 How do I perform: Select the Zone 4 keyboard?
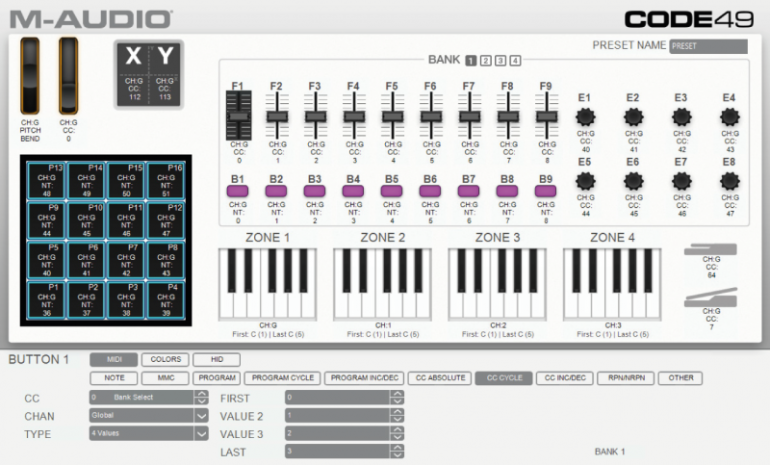612,284
